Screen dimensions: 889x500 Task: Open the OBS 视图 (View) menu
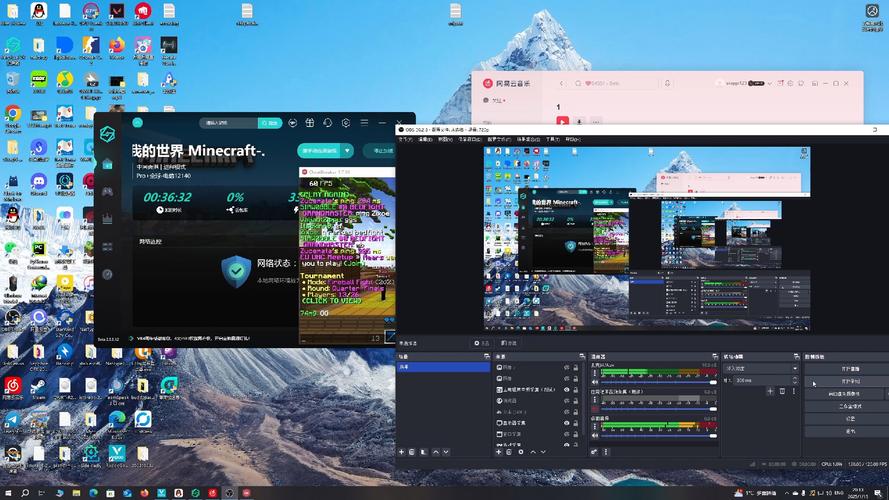446,139
